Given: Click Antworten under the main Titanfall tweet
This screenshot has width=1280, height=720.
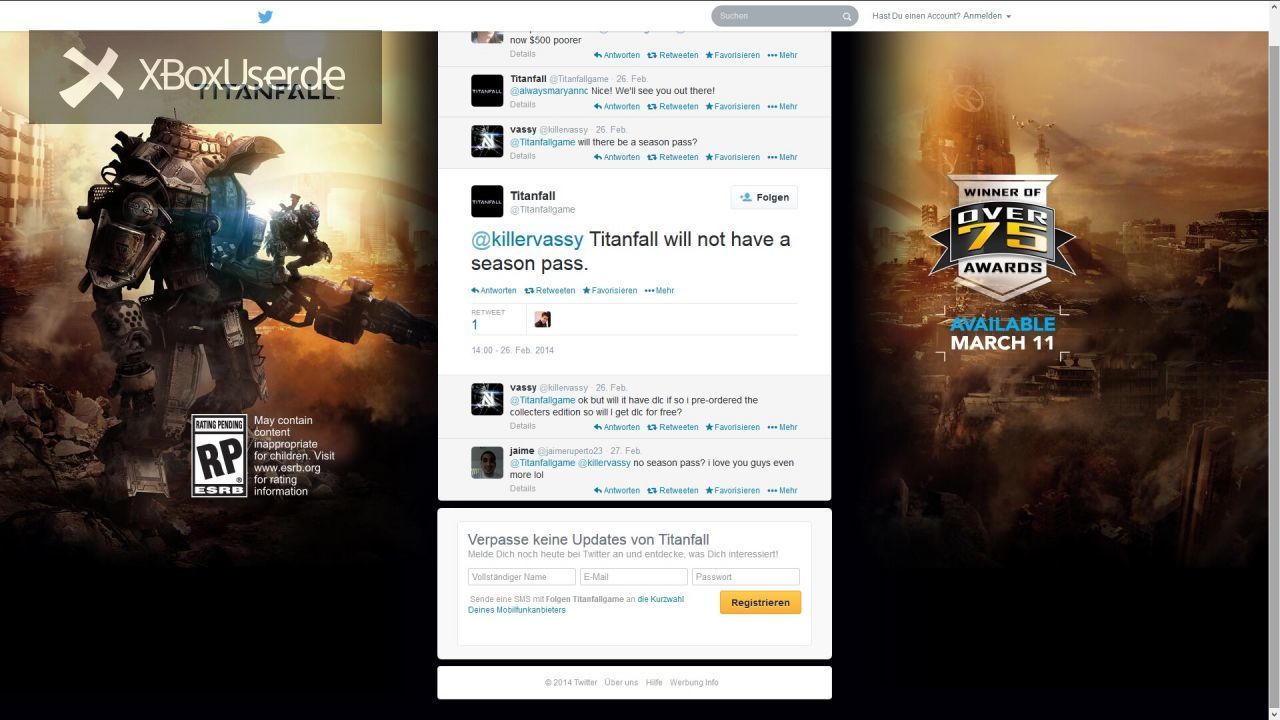Looking at the screenshot, I should point(494,291).
